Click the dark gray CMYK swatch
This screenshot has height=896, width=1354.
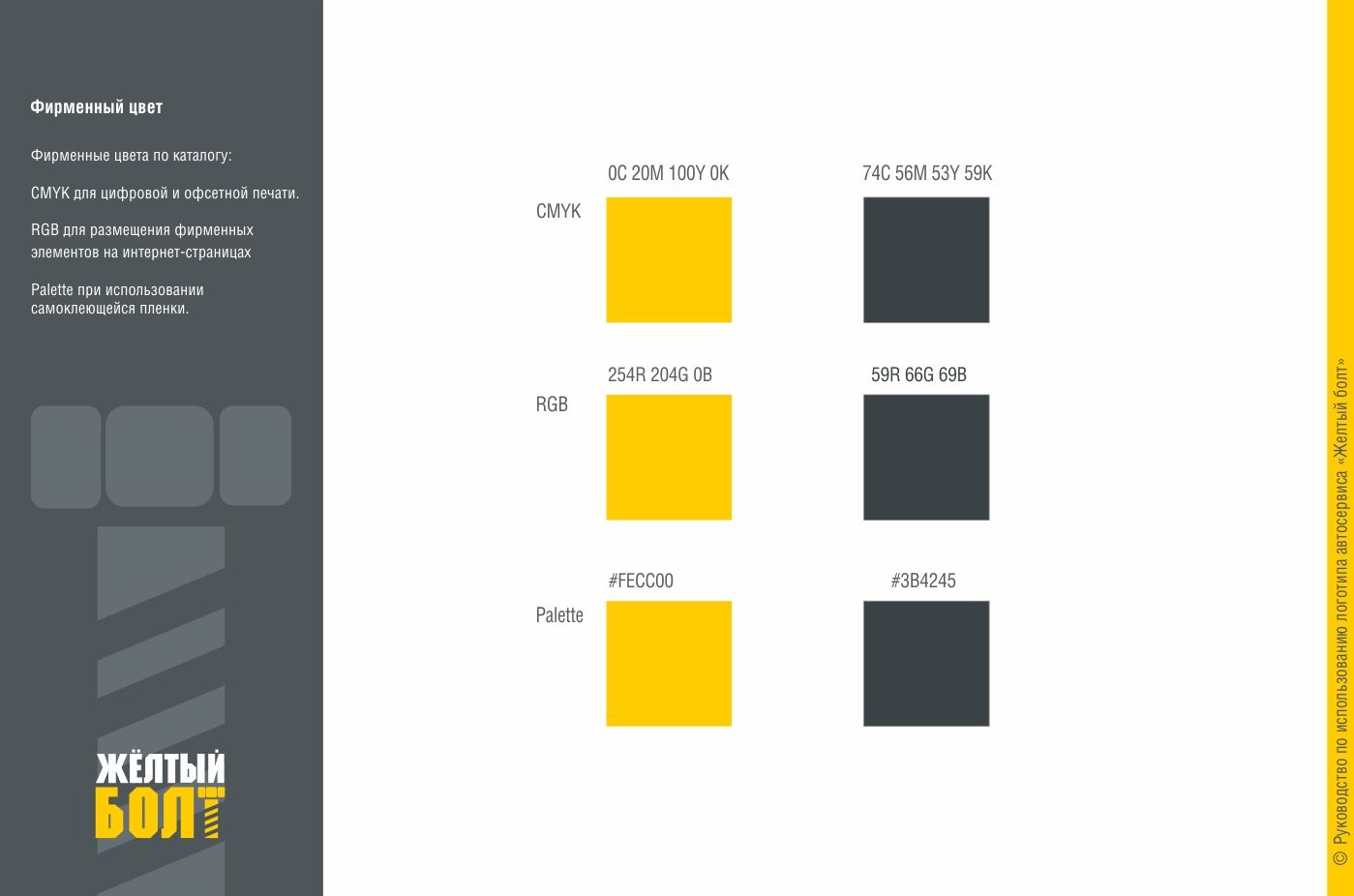pyautogui.click(x=926, y=259)
